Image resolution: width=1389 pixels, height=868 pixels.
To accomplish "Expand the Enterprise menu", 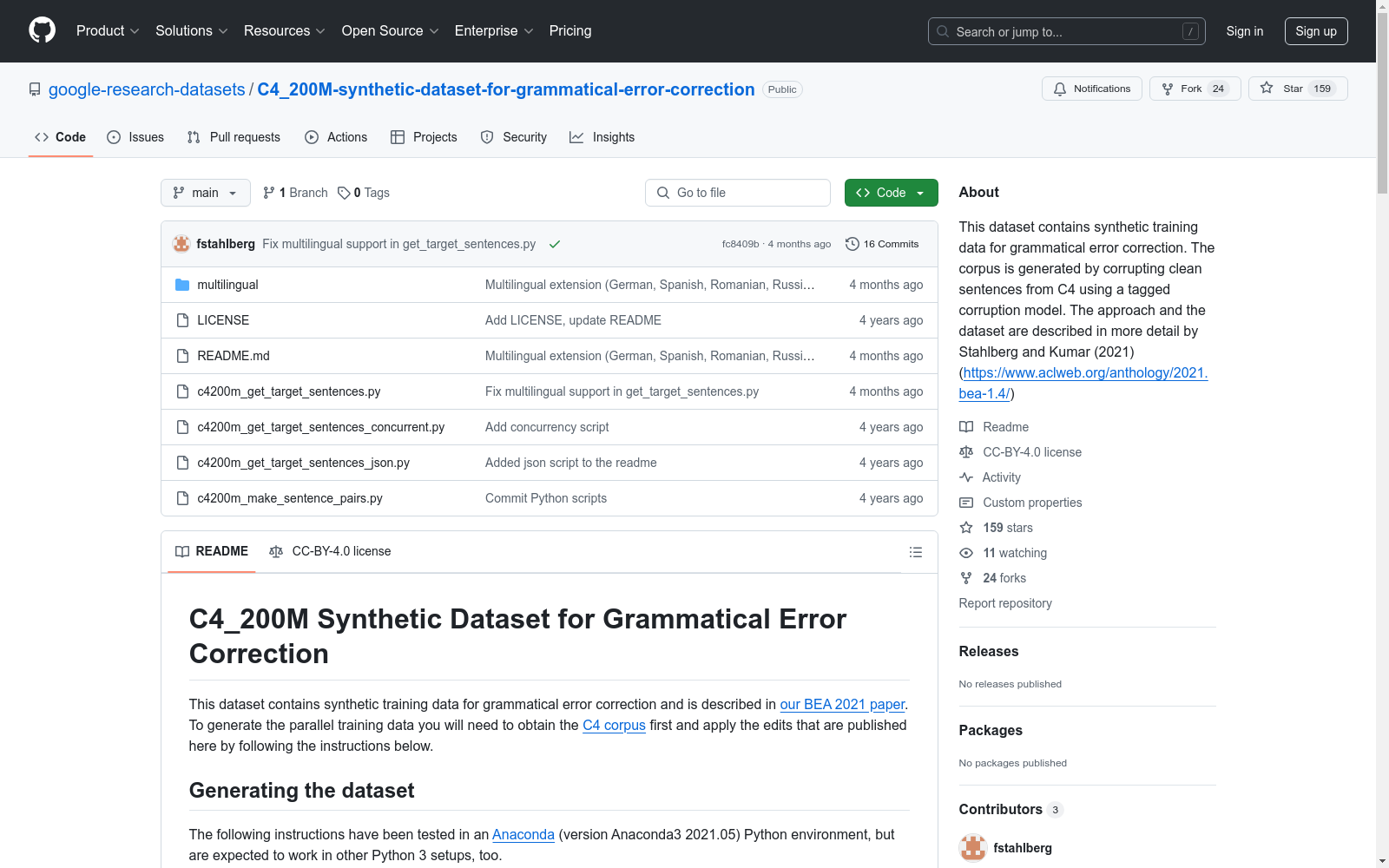I will (x=494, y=30).
